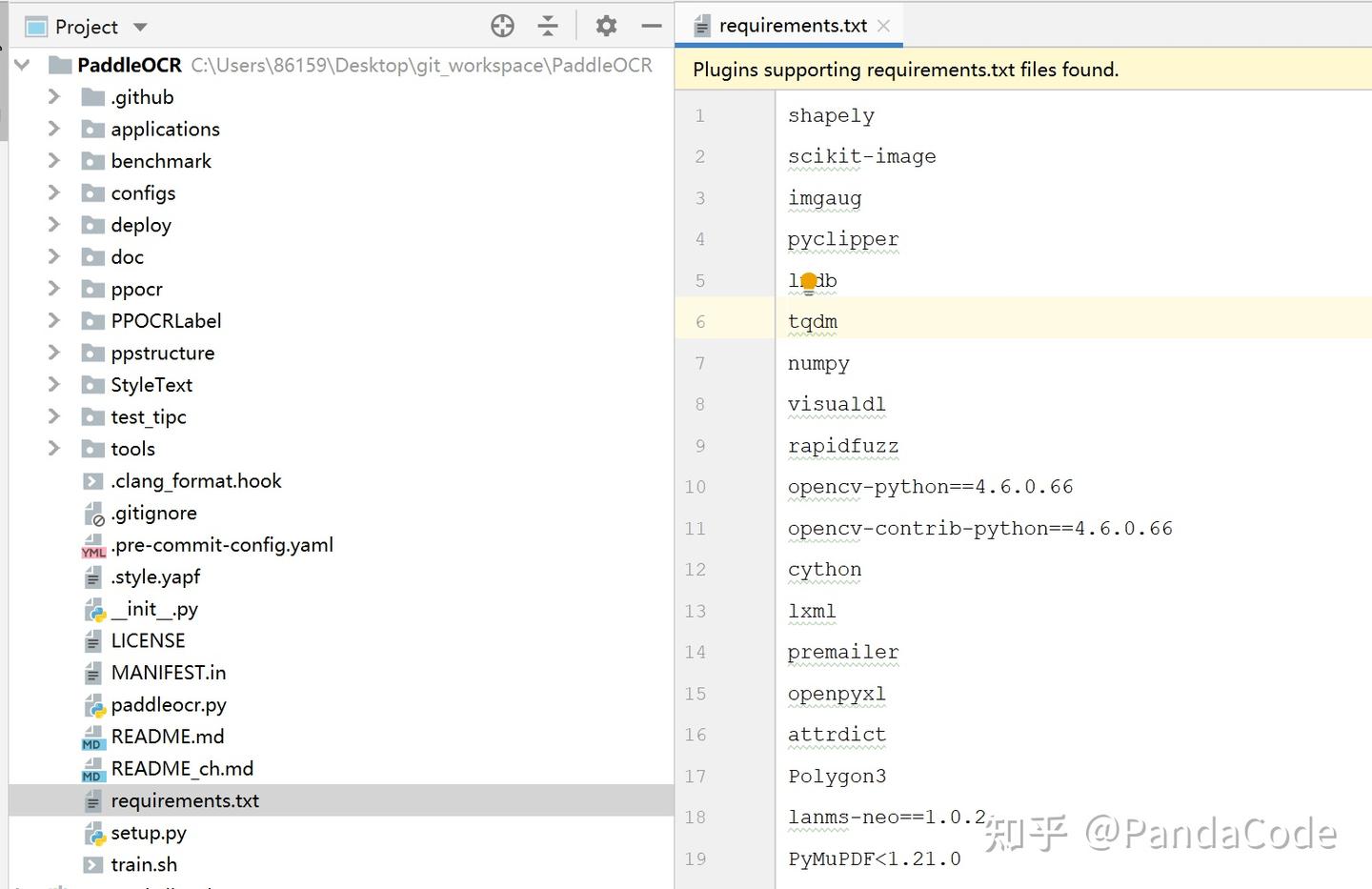Expand the PPOCRLabel folder
Viewport: 1372px width, 889px height.
click(x=54, y=320)
